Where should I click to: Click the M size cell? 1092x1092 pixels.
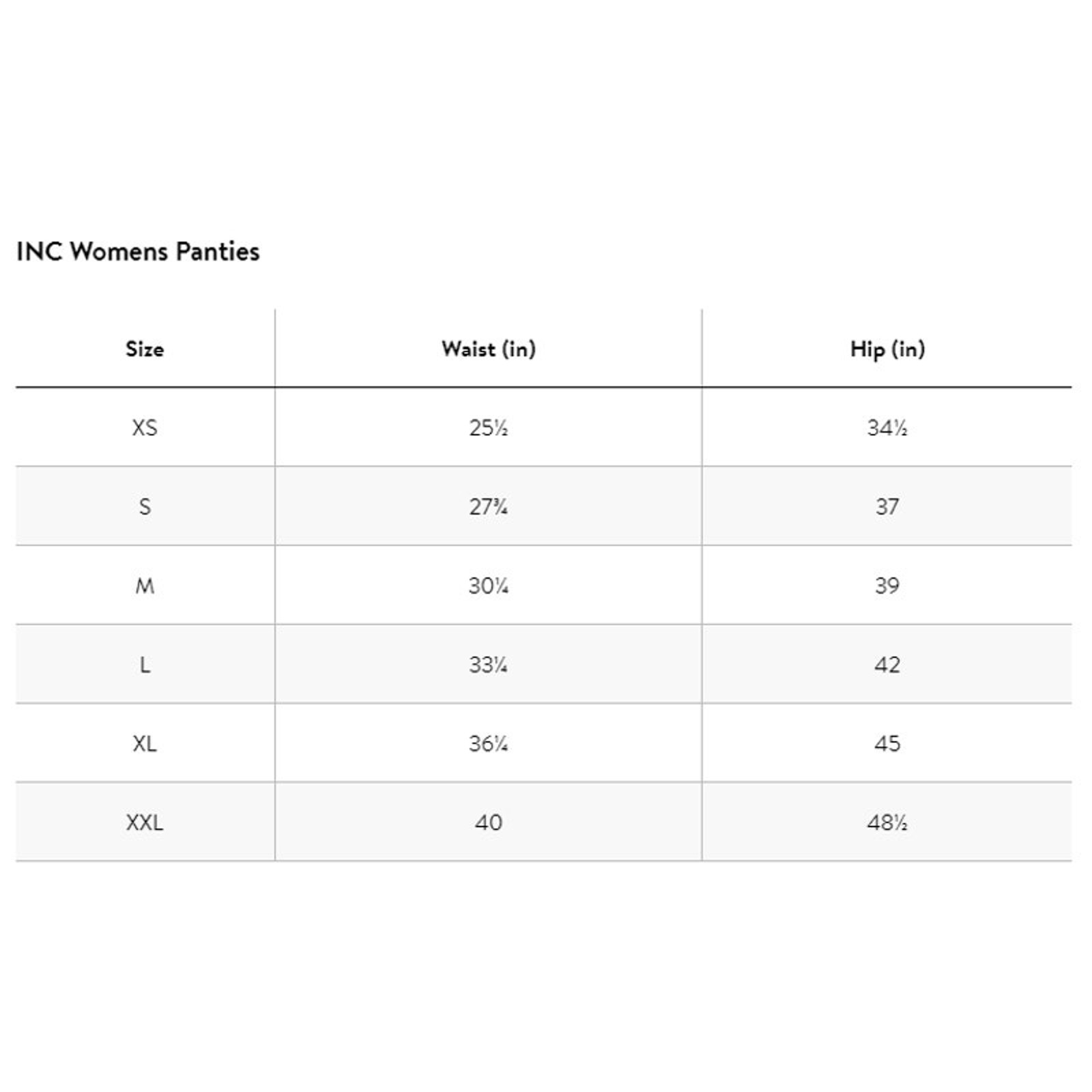pos(145,586)
